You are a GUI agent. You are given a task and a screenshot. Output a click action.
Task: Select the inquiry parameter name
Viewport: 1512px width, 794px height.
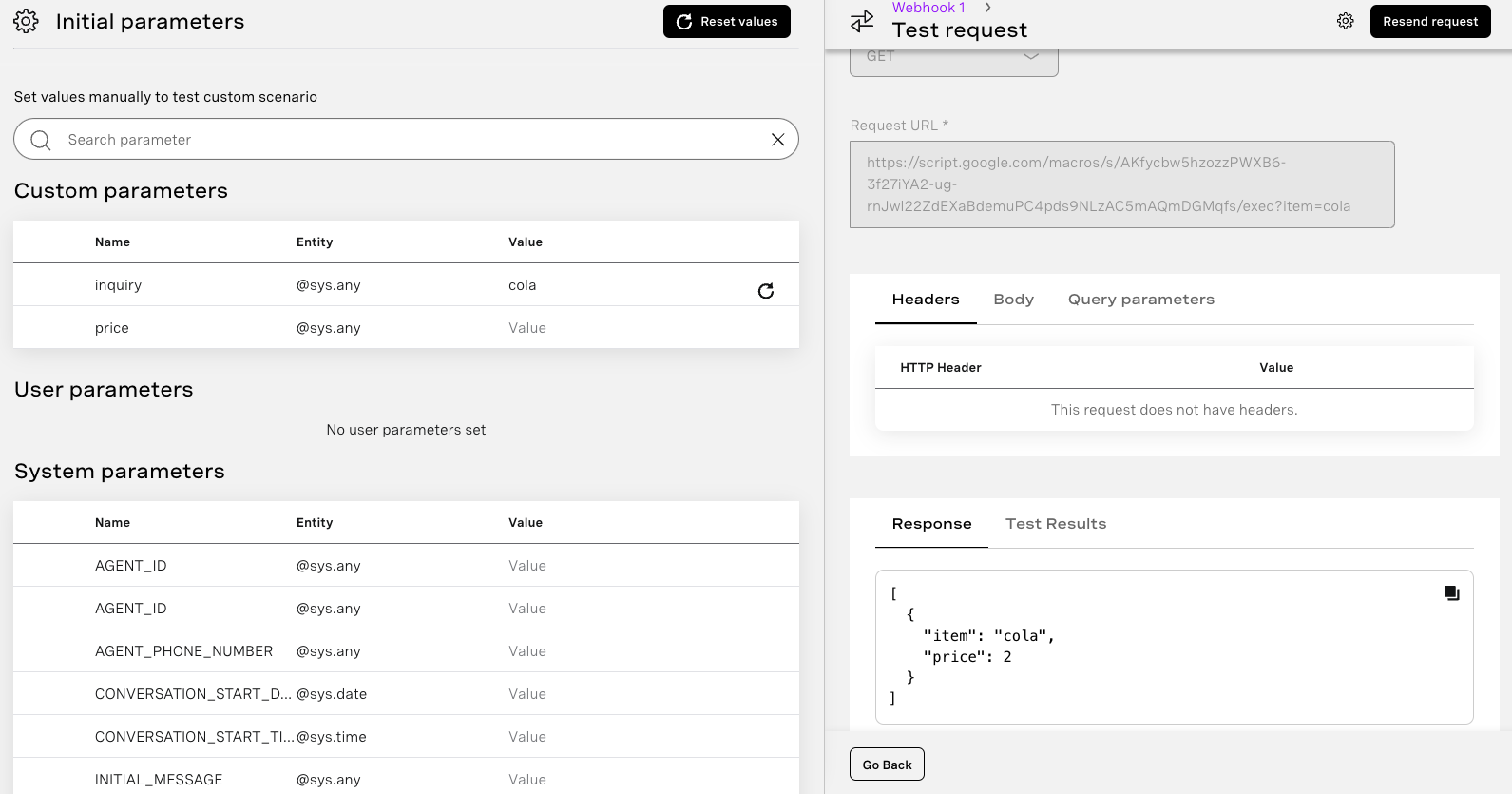coord(118,285)
